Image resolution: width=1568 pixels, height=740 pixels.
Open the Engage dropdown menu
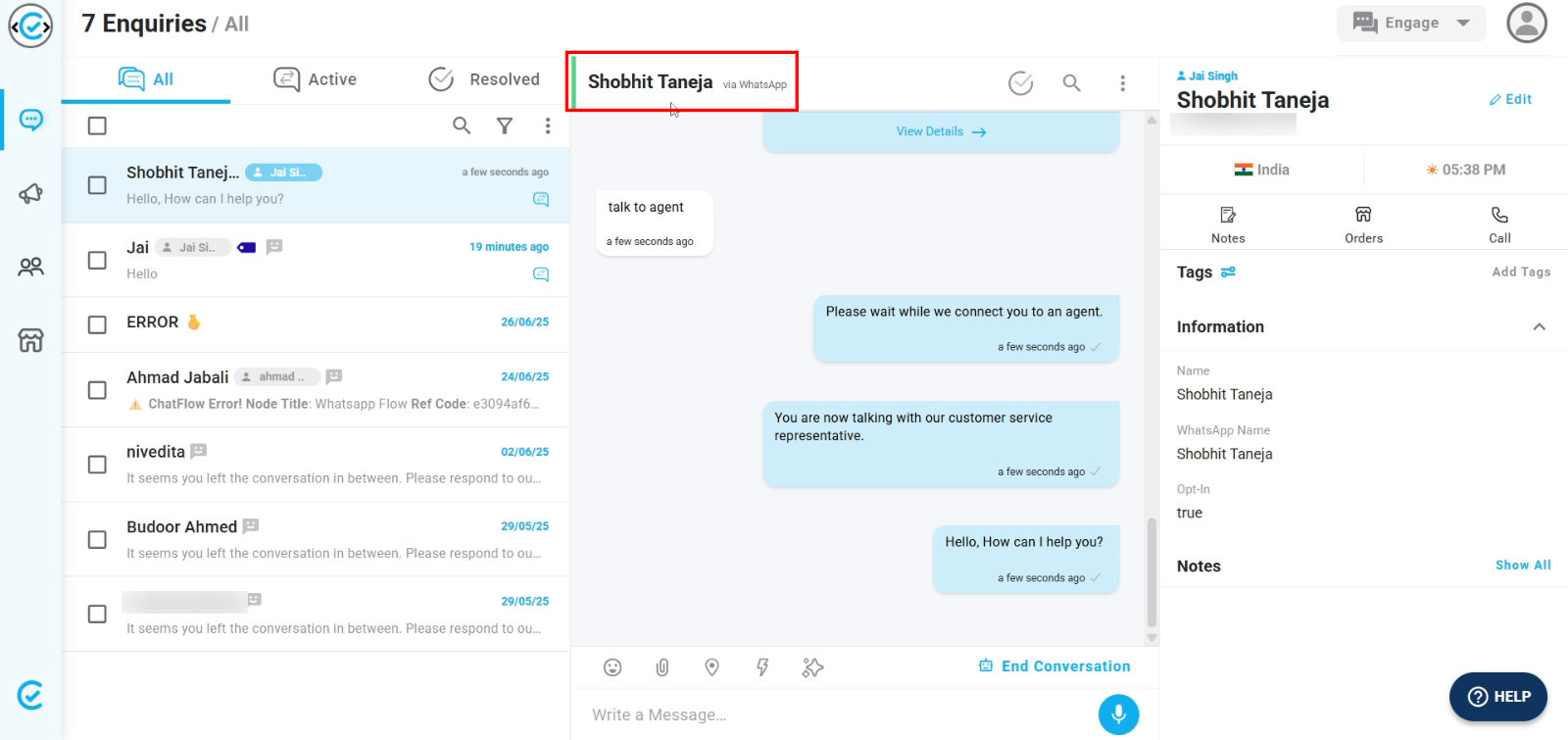[x=1411, y=23]
